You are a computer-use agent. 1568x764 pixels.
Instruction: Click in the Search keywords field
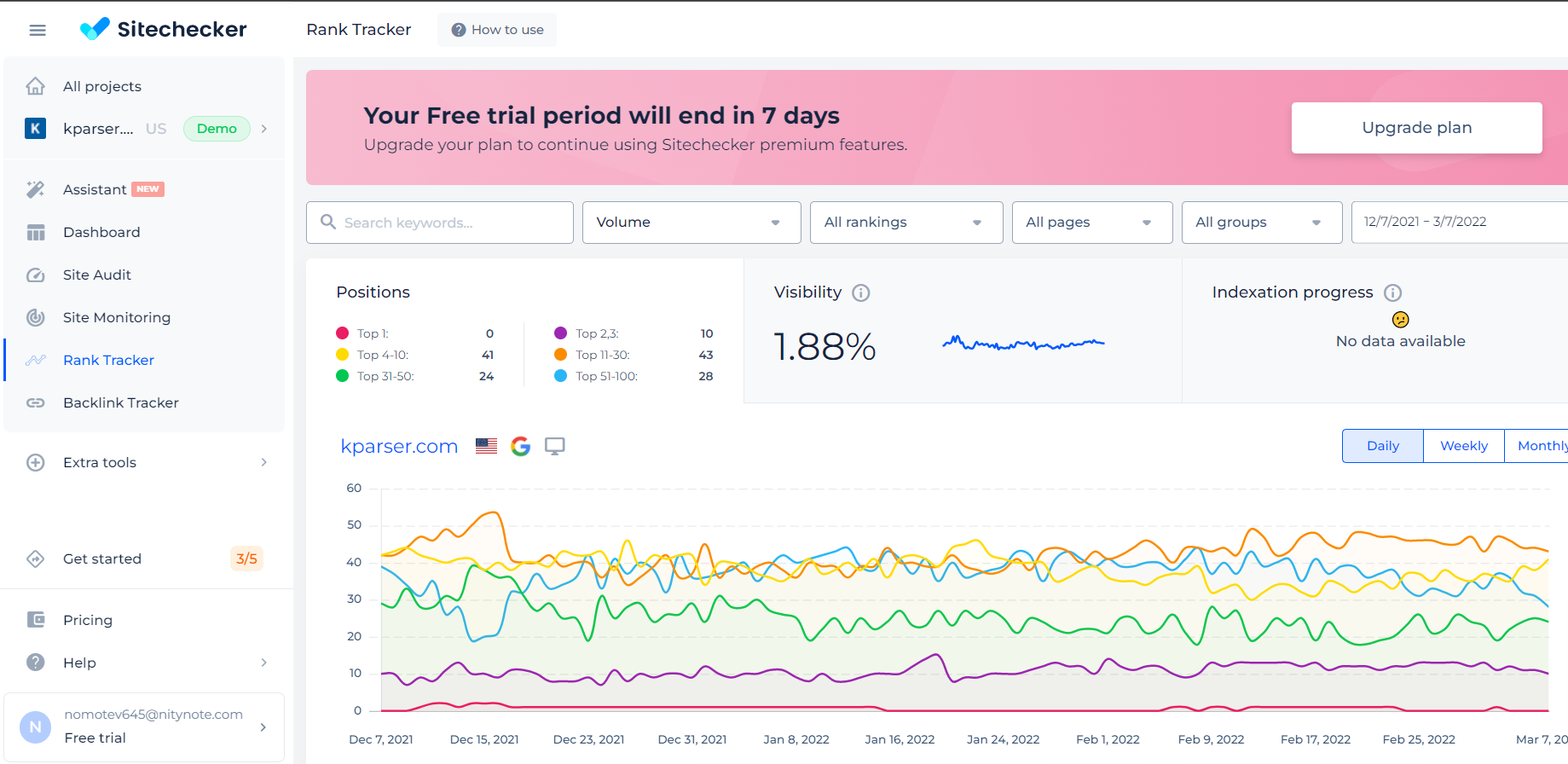pyautogui.click(x=440, y=223)
